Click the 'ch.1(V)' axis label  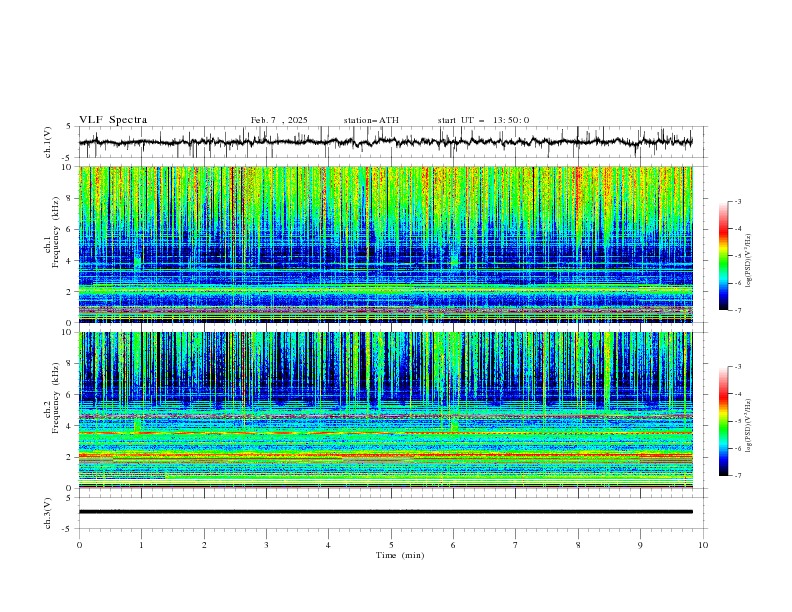tap(48, 142)
